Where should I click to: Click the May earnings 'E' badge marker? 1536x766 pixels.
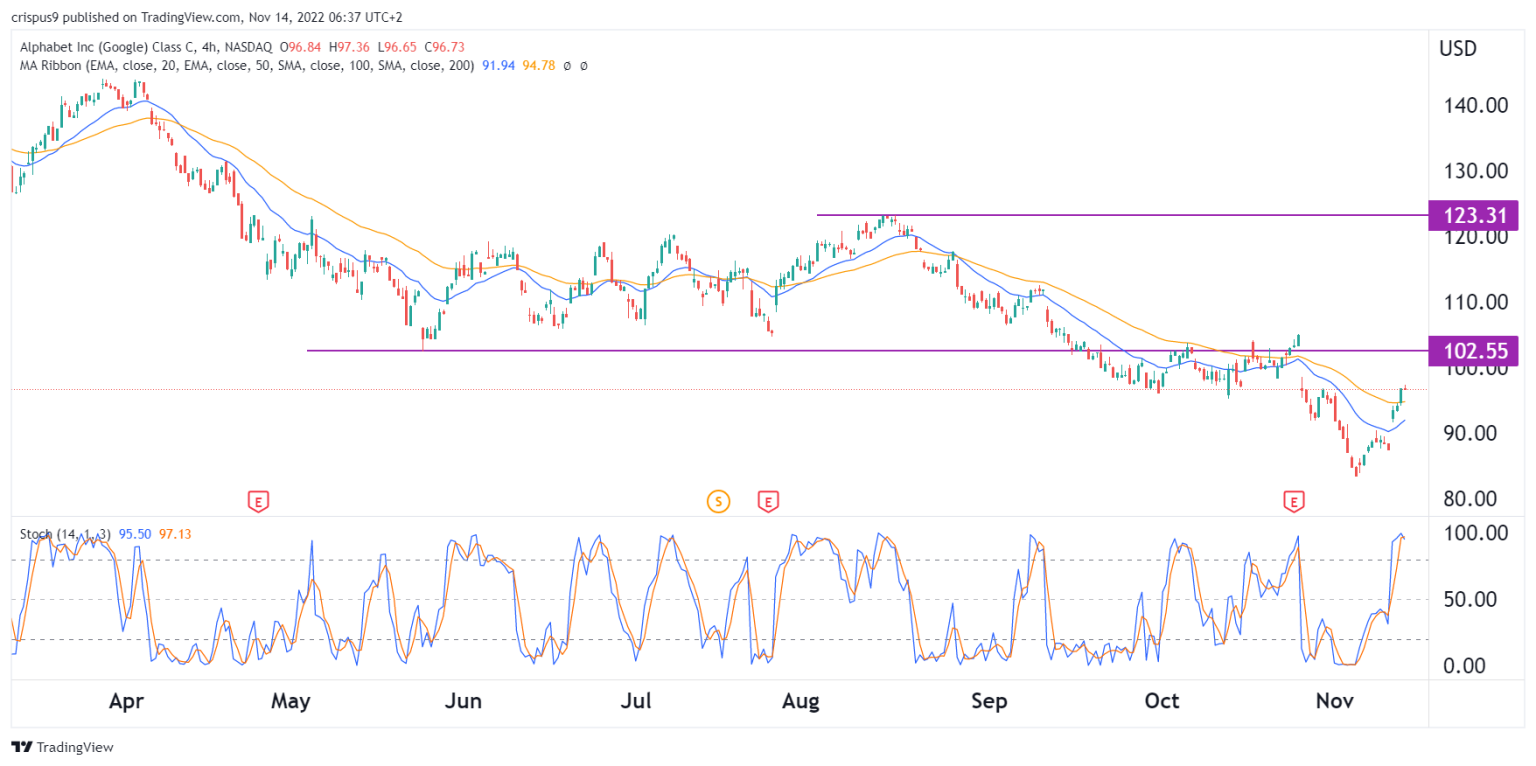260,502
